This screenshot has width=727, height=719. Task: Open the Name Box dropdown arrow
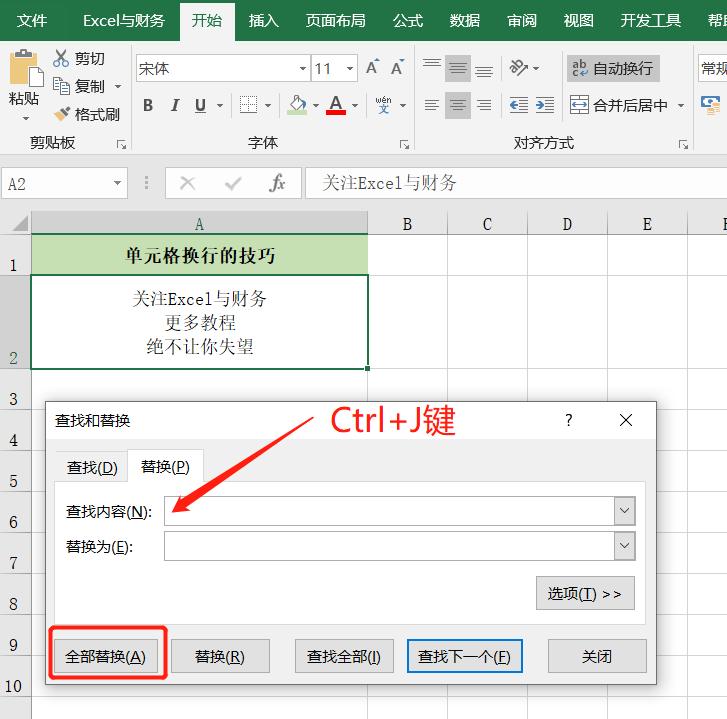point(118,183)
